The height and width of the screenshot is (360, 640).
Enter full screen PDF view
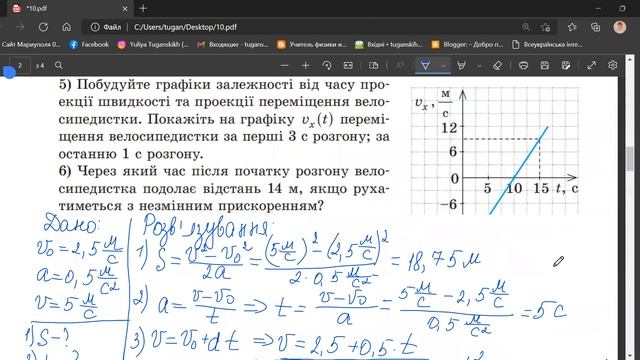(591, 65)
